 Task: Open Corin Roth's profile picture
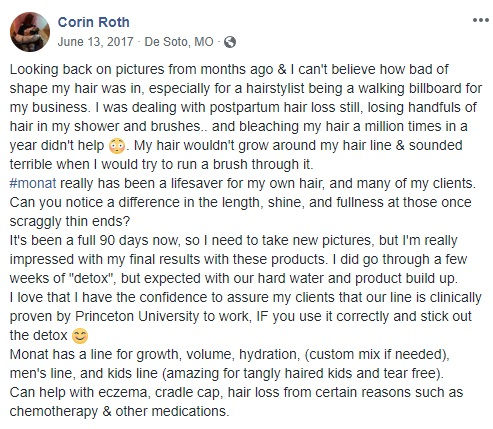pos(30,32)
